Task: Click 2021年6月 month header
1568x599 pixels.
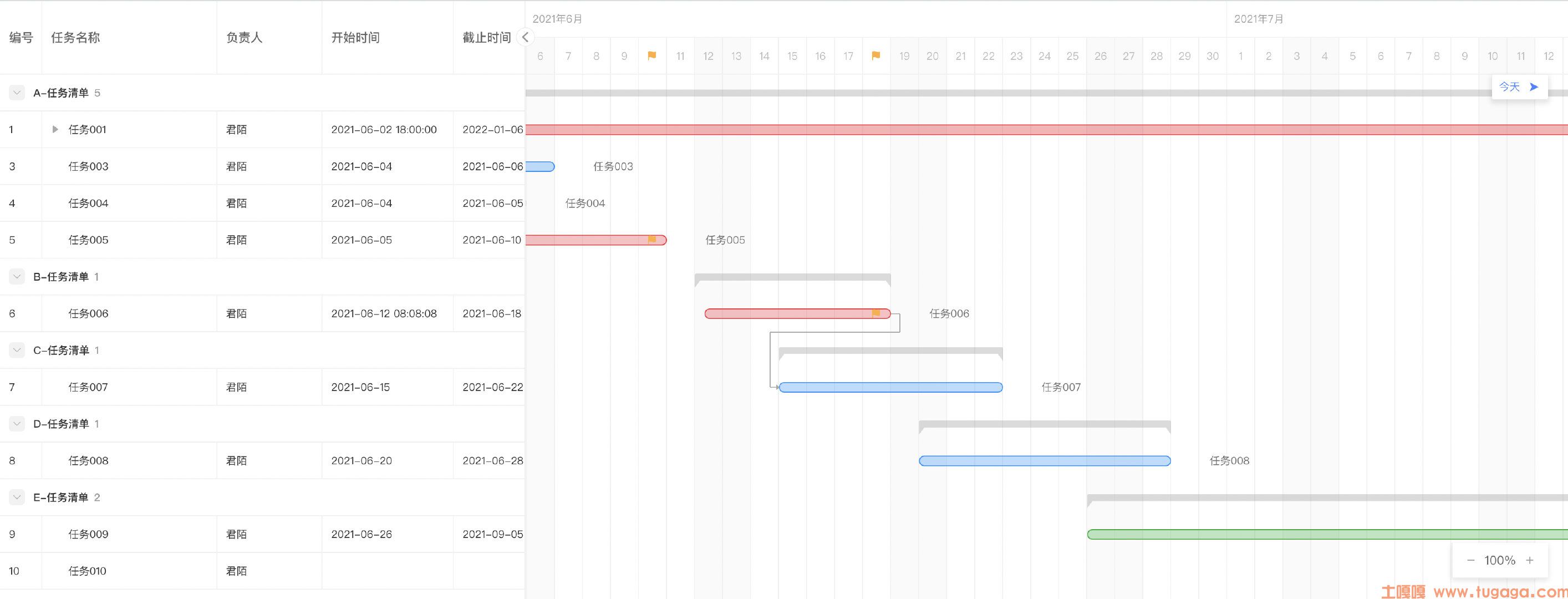Action: (x=557, y=19)
